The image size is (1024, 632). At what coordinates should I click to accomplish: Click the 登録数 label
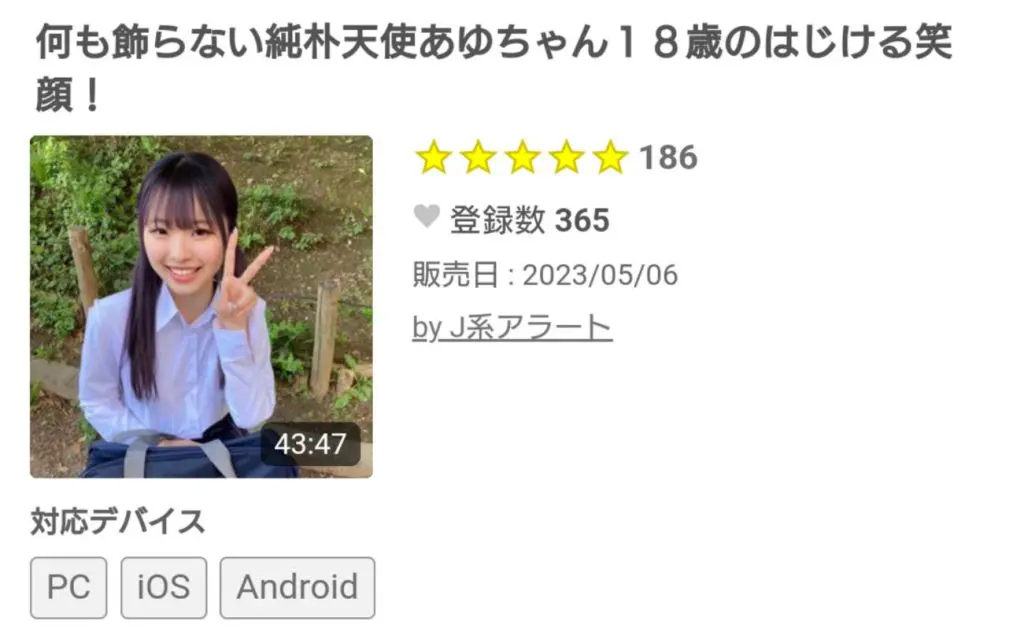[498, 220]
